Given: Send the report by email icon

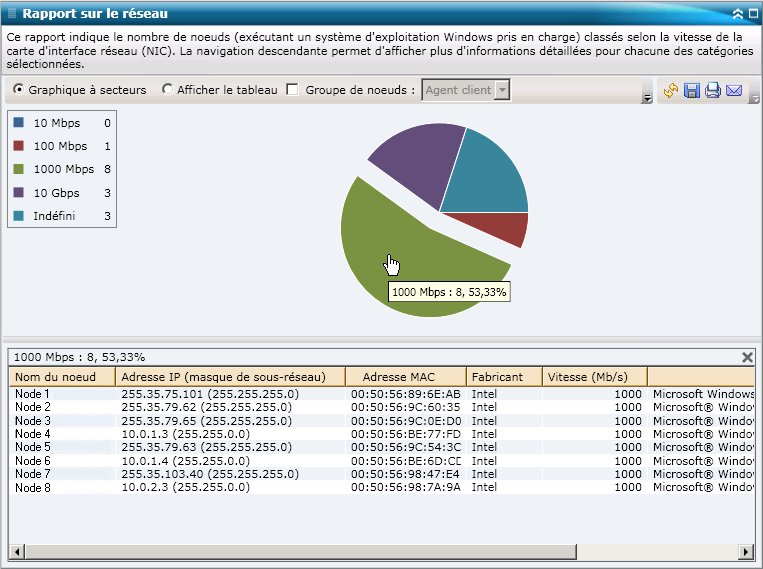Looking at the screenshot, I should pos(734,91).
